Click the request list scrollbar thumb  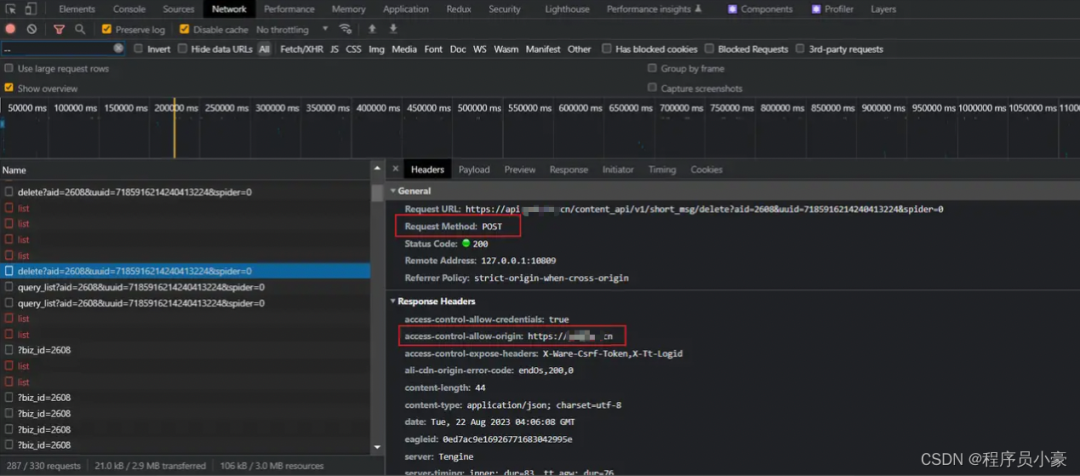377,192
